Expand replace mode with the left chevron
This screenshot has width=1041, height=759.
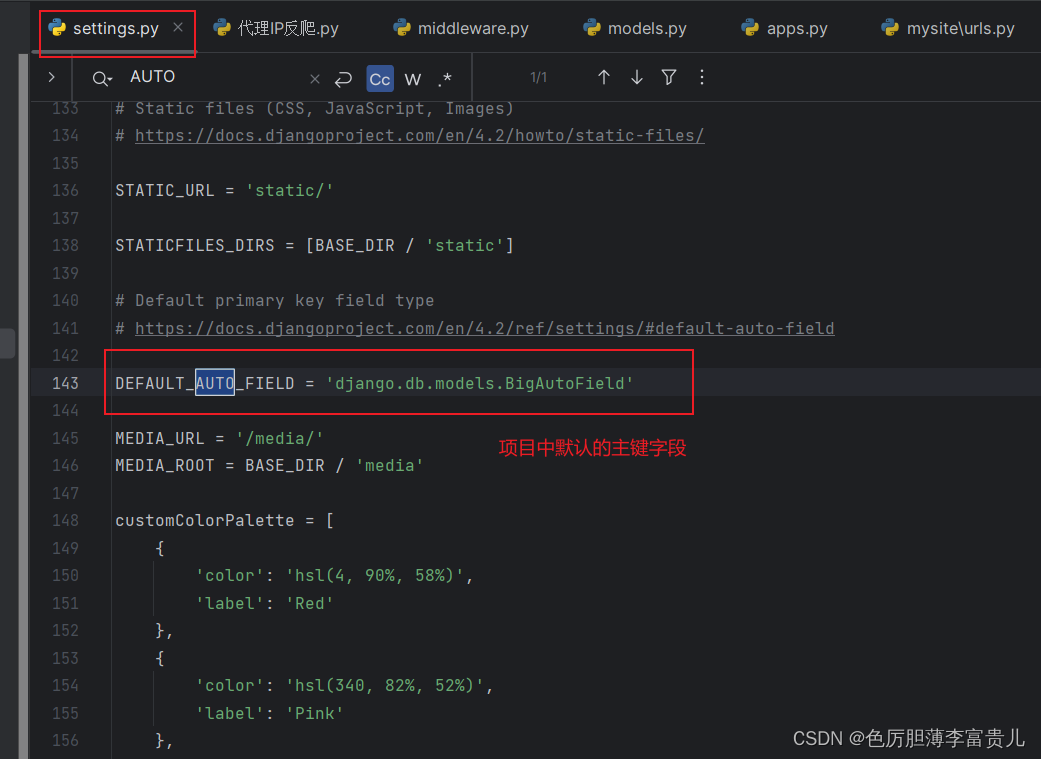[50, 77]
